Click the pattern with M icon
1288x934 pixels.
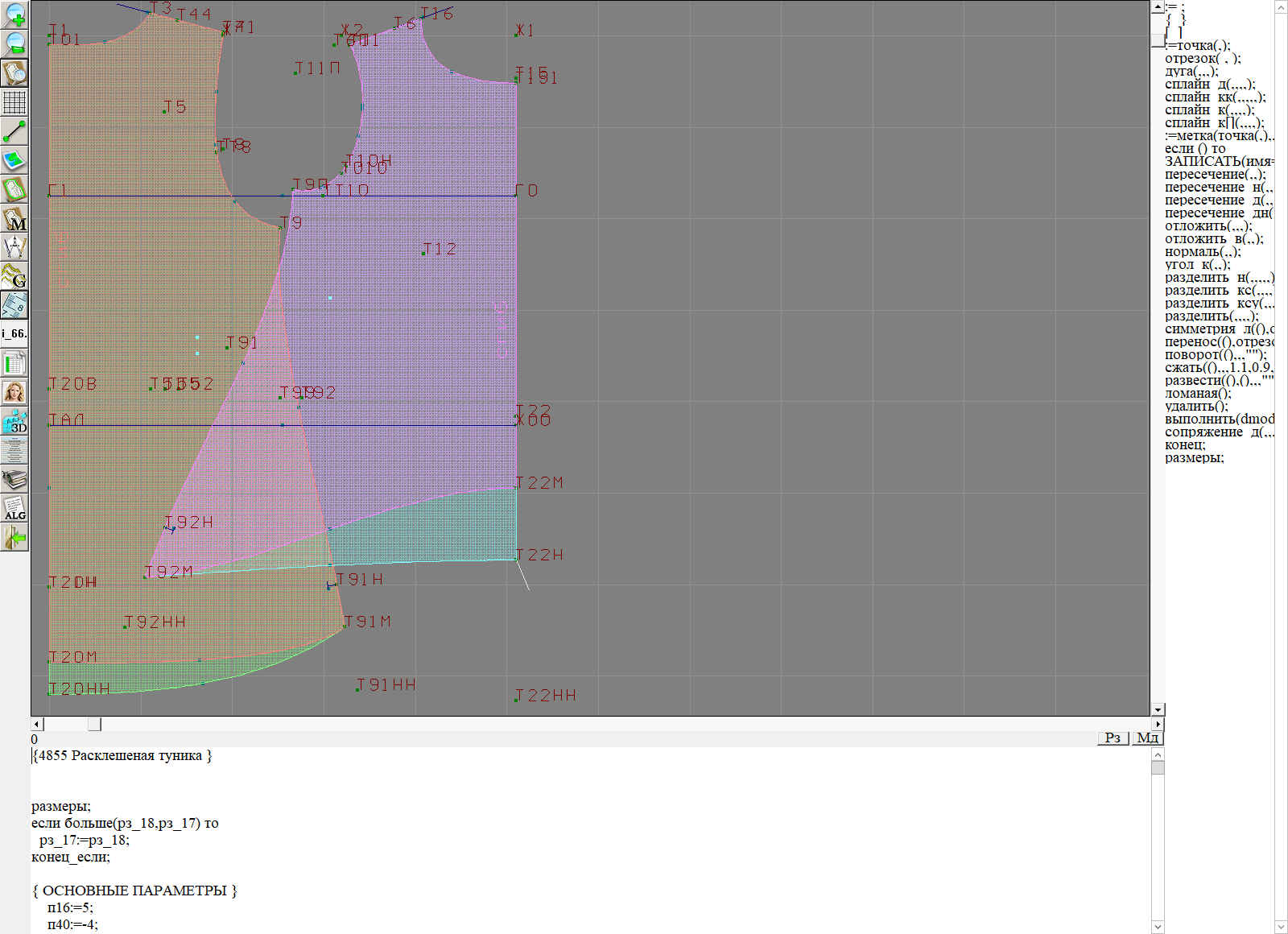(14, 219)
